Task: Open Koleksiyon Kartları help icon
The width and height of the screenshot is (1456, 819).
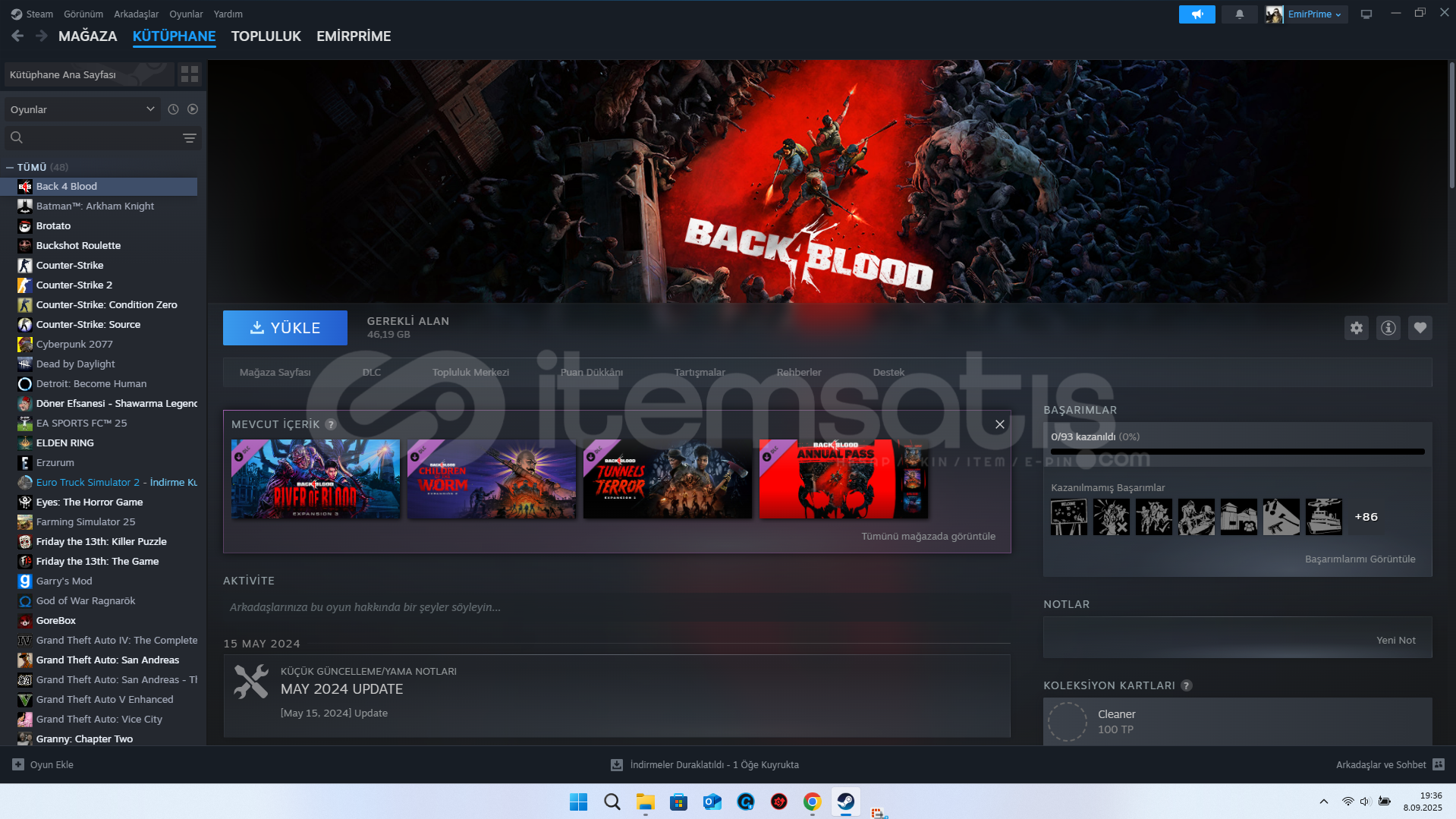Action: click(1187, 685)
